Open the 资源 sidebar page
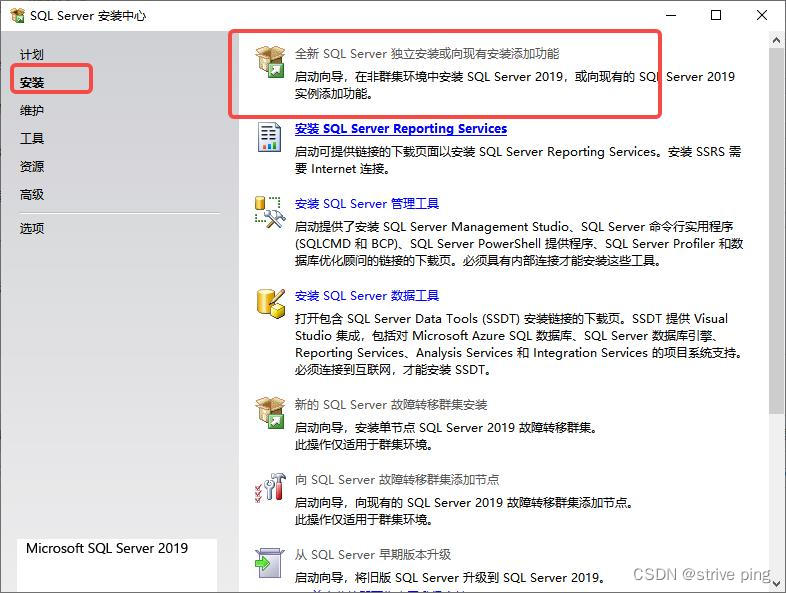Image resolution: width=786 pixels, height=593 pixels. coord(32,166)
